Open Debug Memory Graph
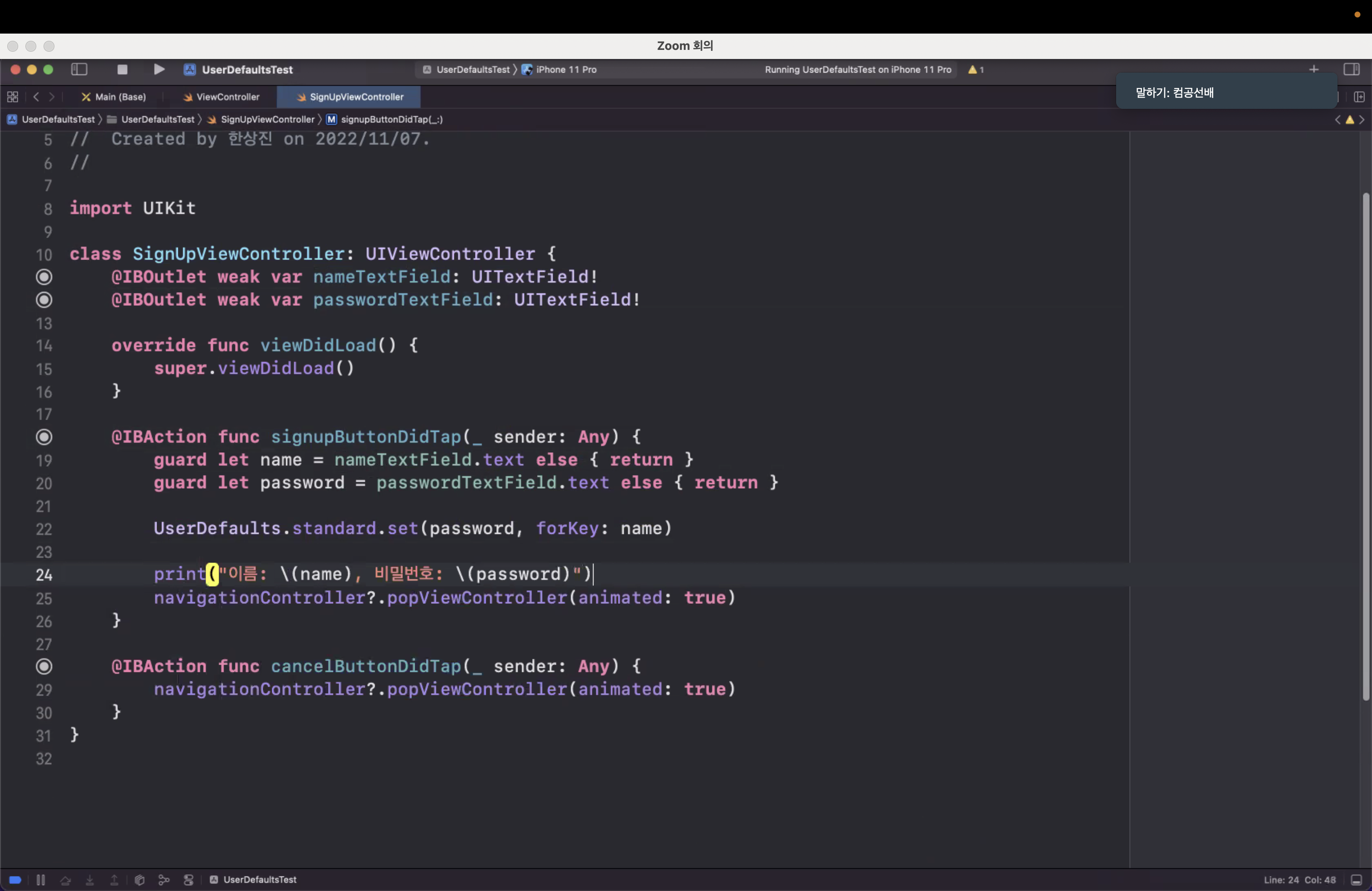The width and height of the screenshot is (1372, 891). (164, 880)
